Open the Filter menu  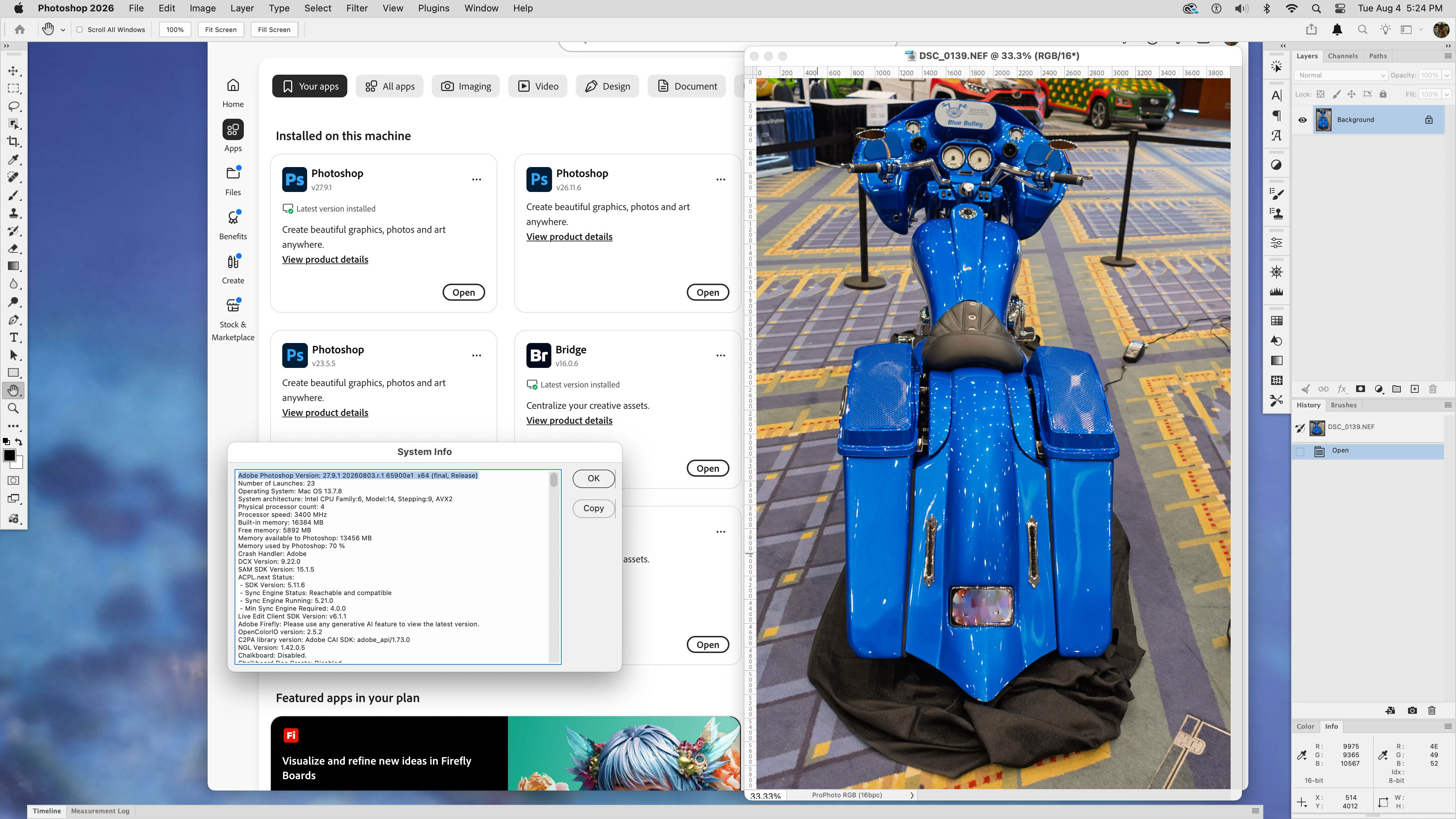click(357, 8)
